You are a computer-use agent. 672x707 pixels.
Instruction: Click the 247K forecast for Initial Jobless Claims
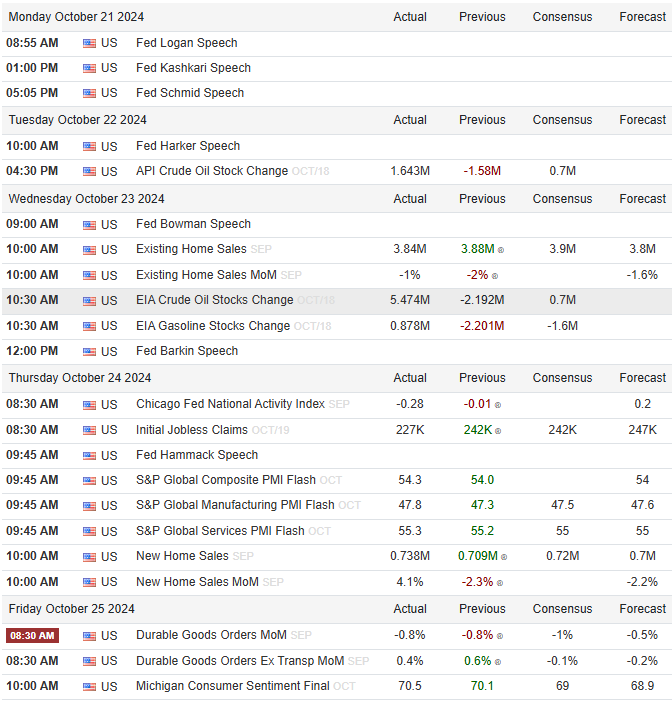click(643, 430)
